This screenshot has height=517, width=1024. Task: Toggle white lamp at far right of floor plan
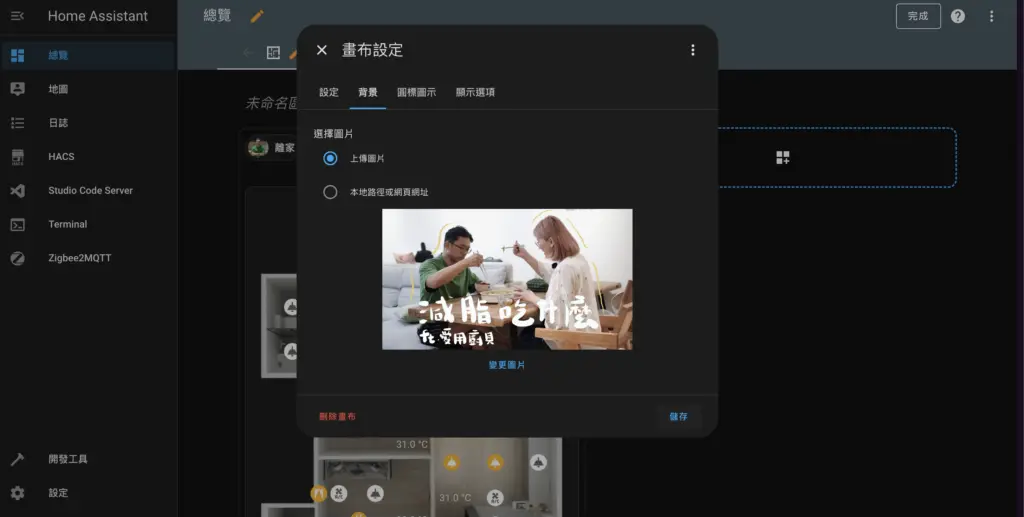[x=538, y=463]
